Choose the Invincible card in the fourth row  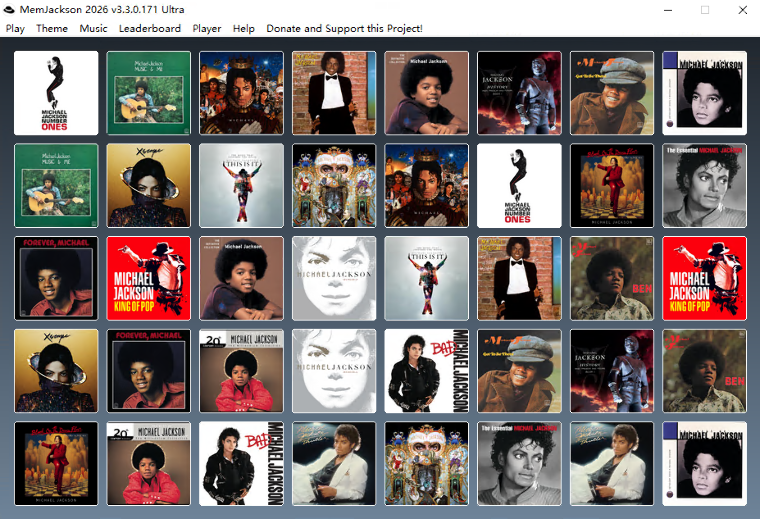(x=334, y=371)
